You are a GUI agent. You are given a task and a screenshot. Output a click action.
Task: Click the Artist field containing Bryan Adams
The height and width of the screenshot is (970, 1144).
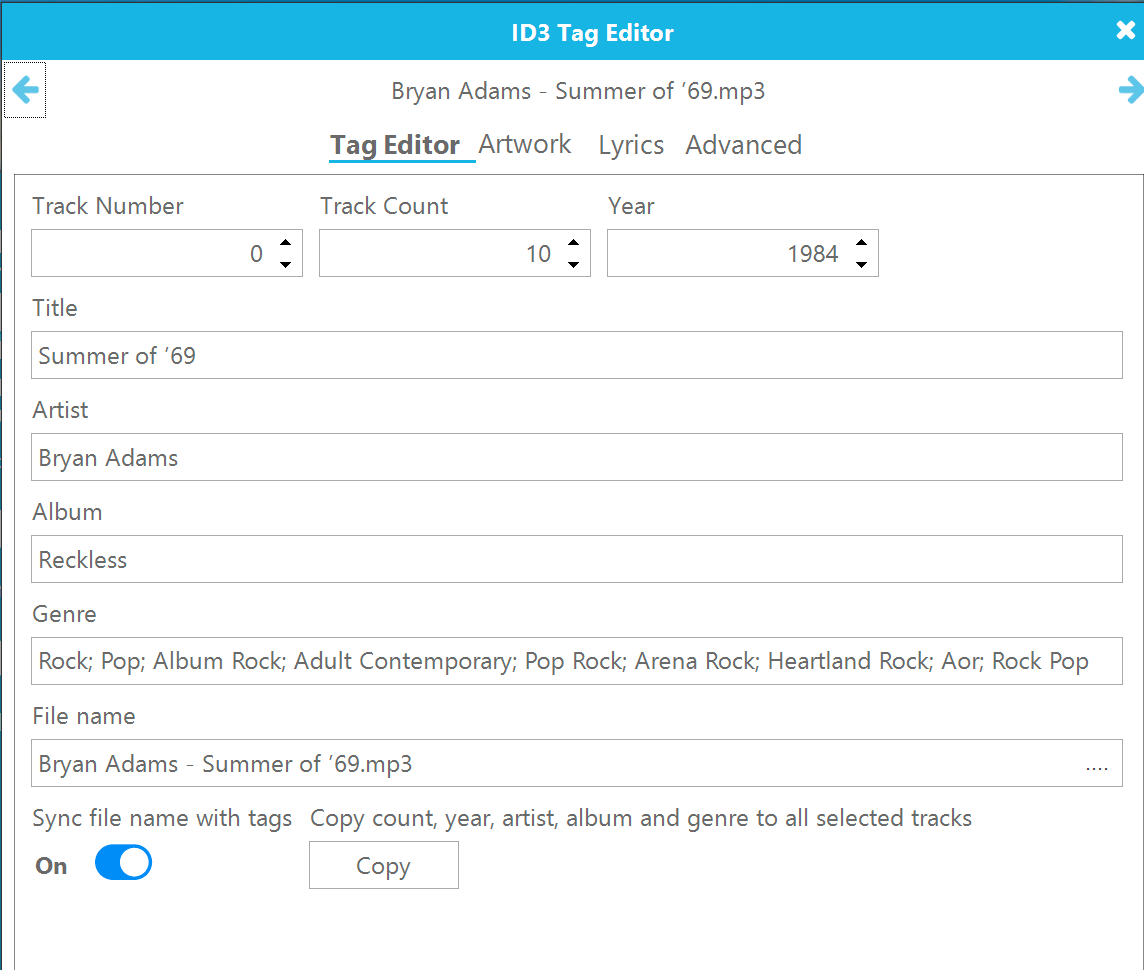click(x=576, y=457)
